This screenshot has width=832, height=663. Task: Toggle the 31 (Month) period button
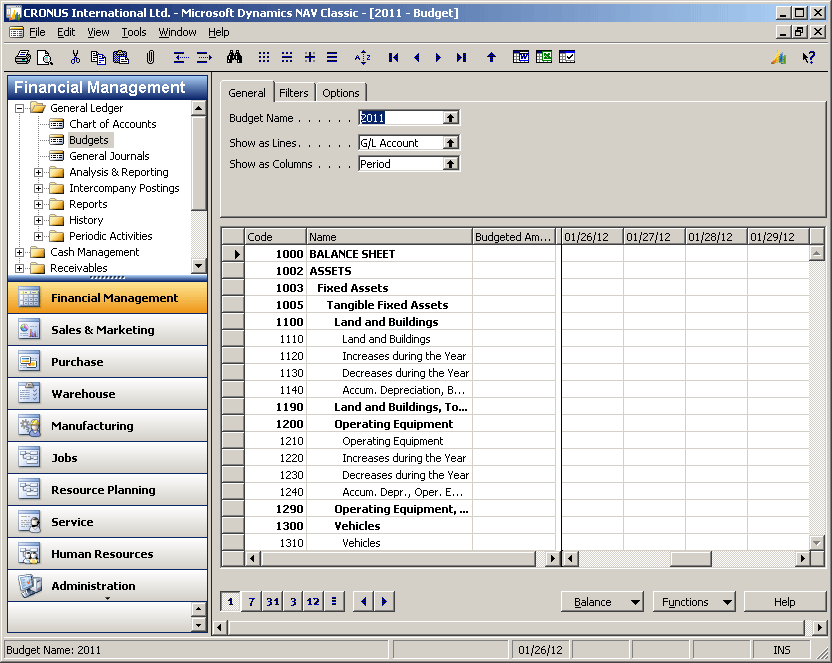point(273,601)
